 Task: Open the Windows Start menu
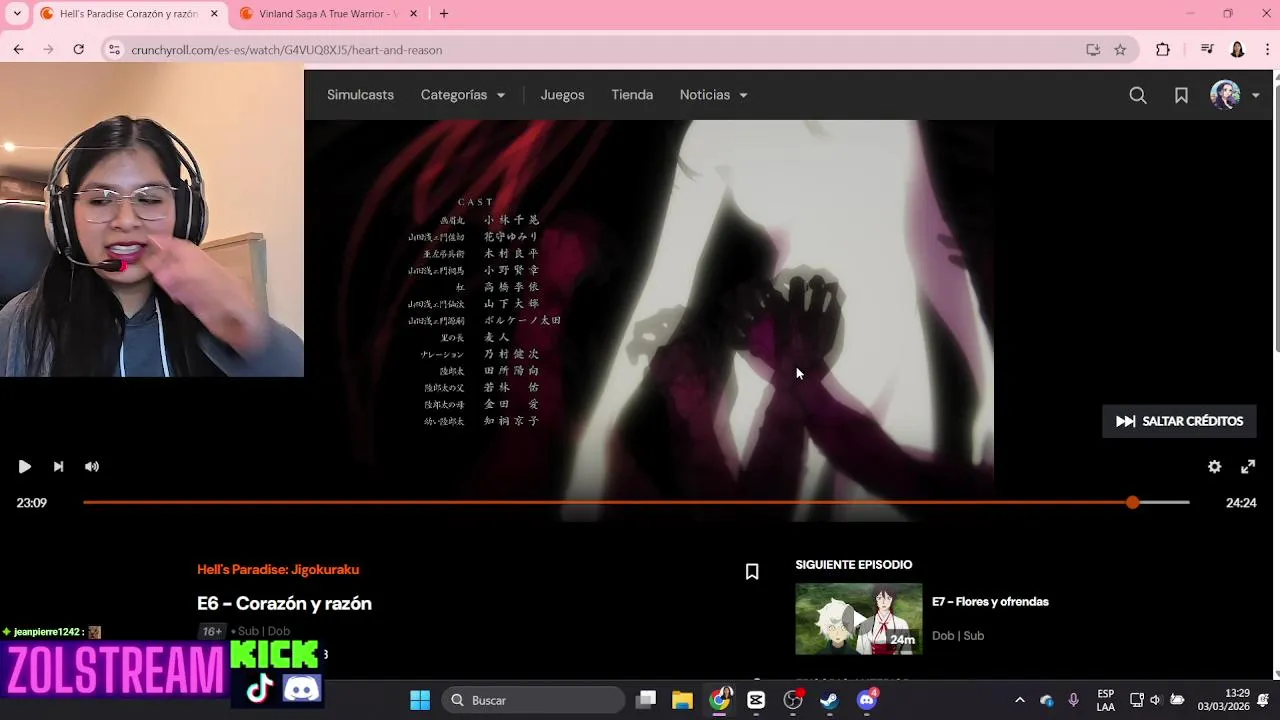pyautogui.click(x=420, y=700)
